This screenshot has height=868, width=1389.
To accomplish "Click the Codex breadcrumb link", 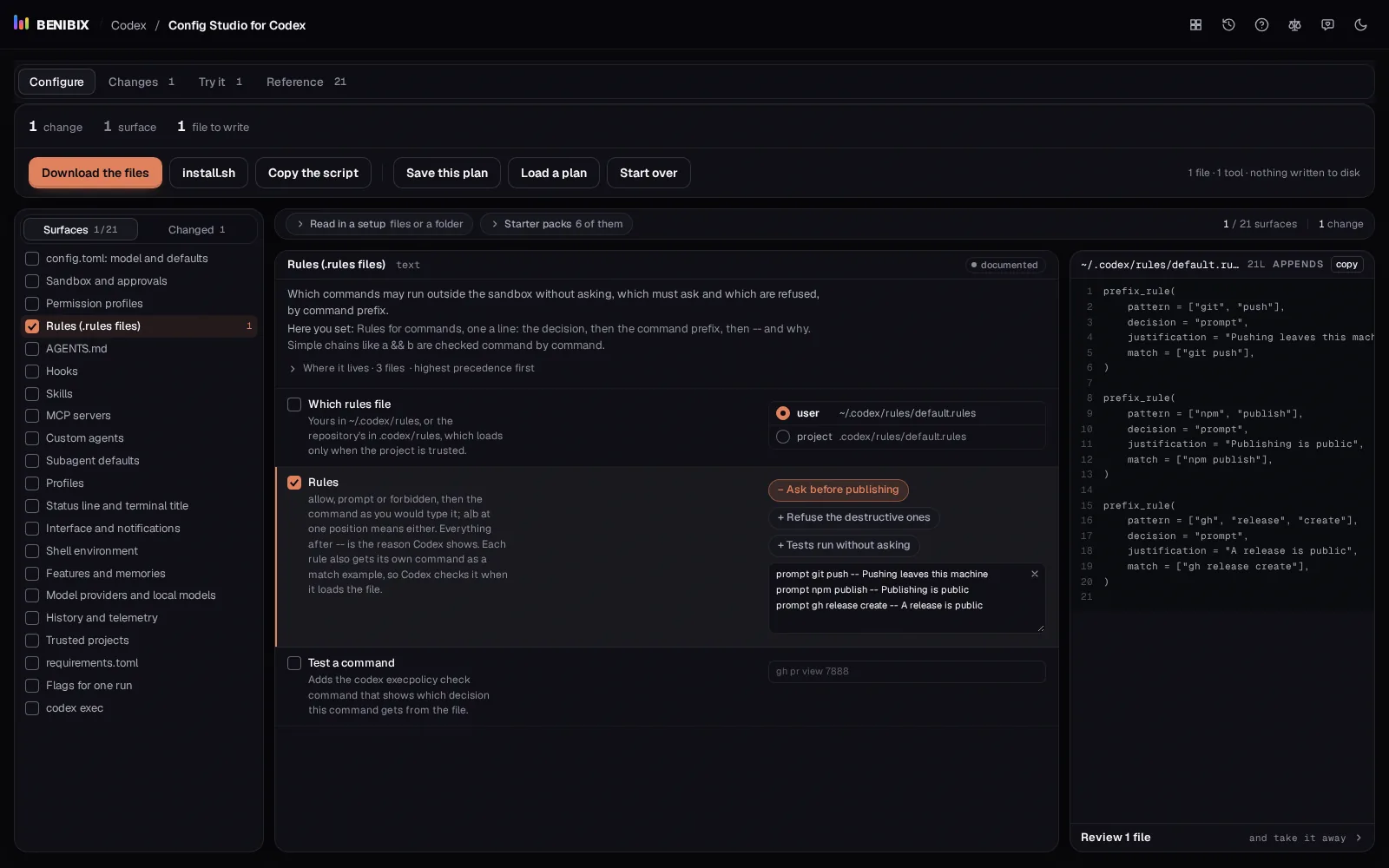I will coord(128,25).
